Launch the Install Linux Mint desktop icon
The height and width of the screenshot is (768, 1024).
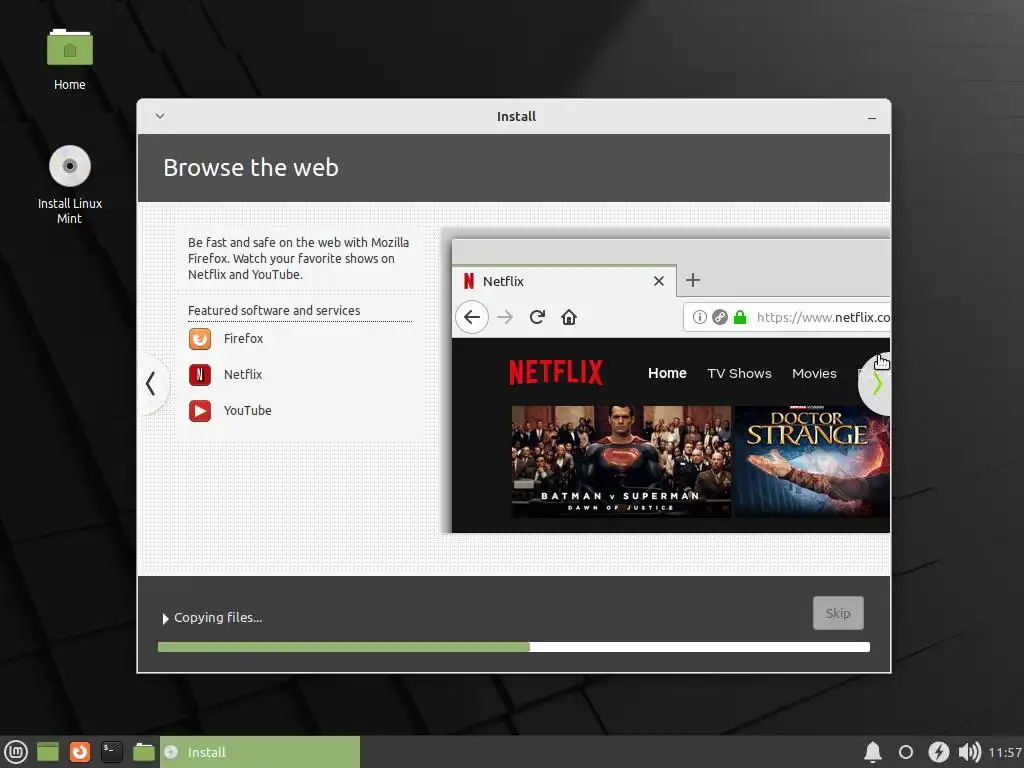click(70, 184)
